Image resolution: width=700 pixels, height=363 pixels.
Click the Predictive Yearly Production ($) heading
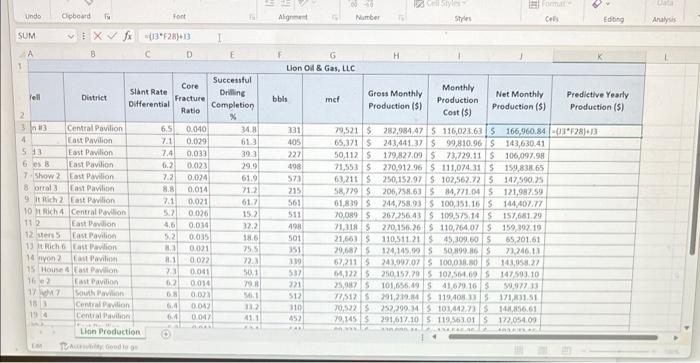[597, 100]
